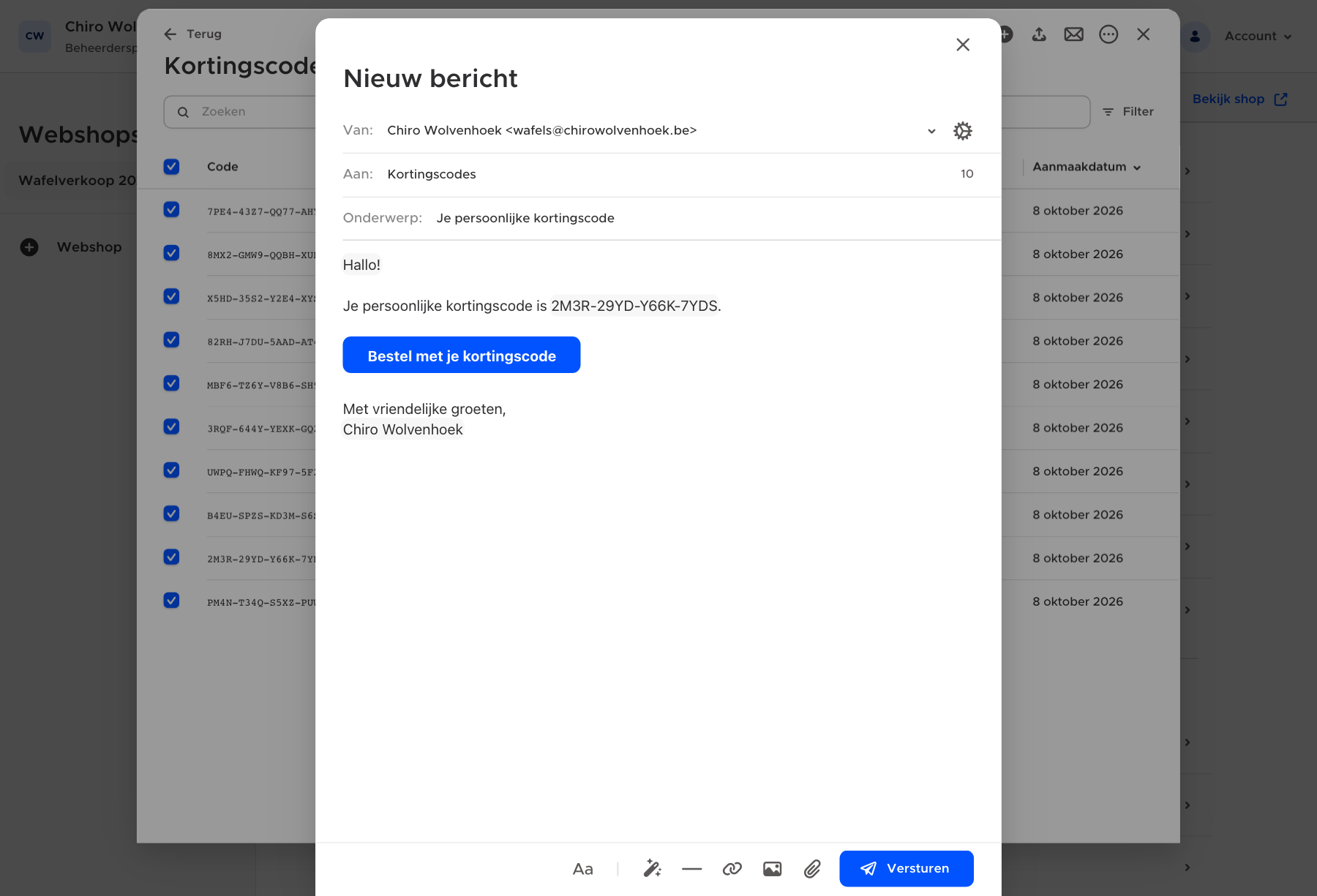Uncheck code 7PE4-43Z7-QQ77 row
Viewport: 1317px width, 896px height.
[x=171, y=210]
